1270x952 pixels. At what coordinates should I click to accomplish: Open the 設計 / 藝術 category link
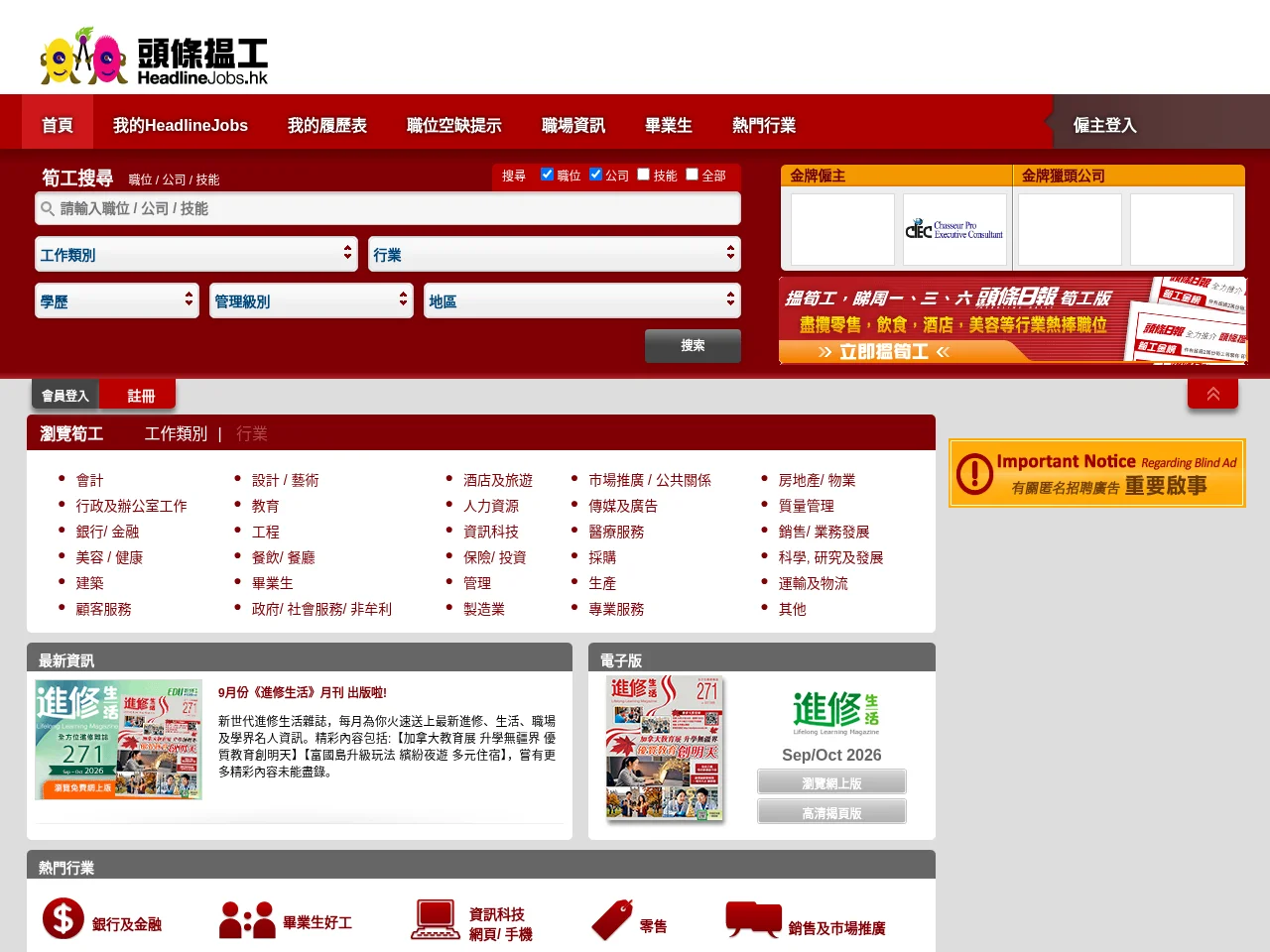coord(286,480)
